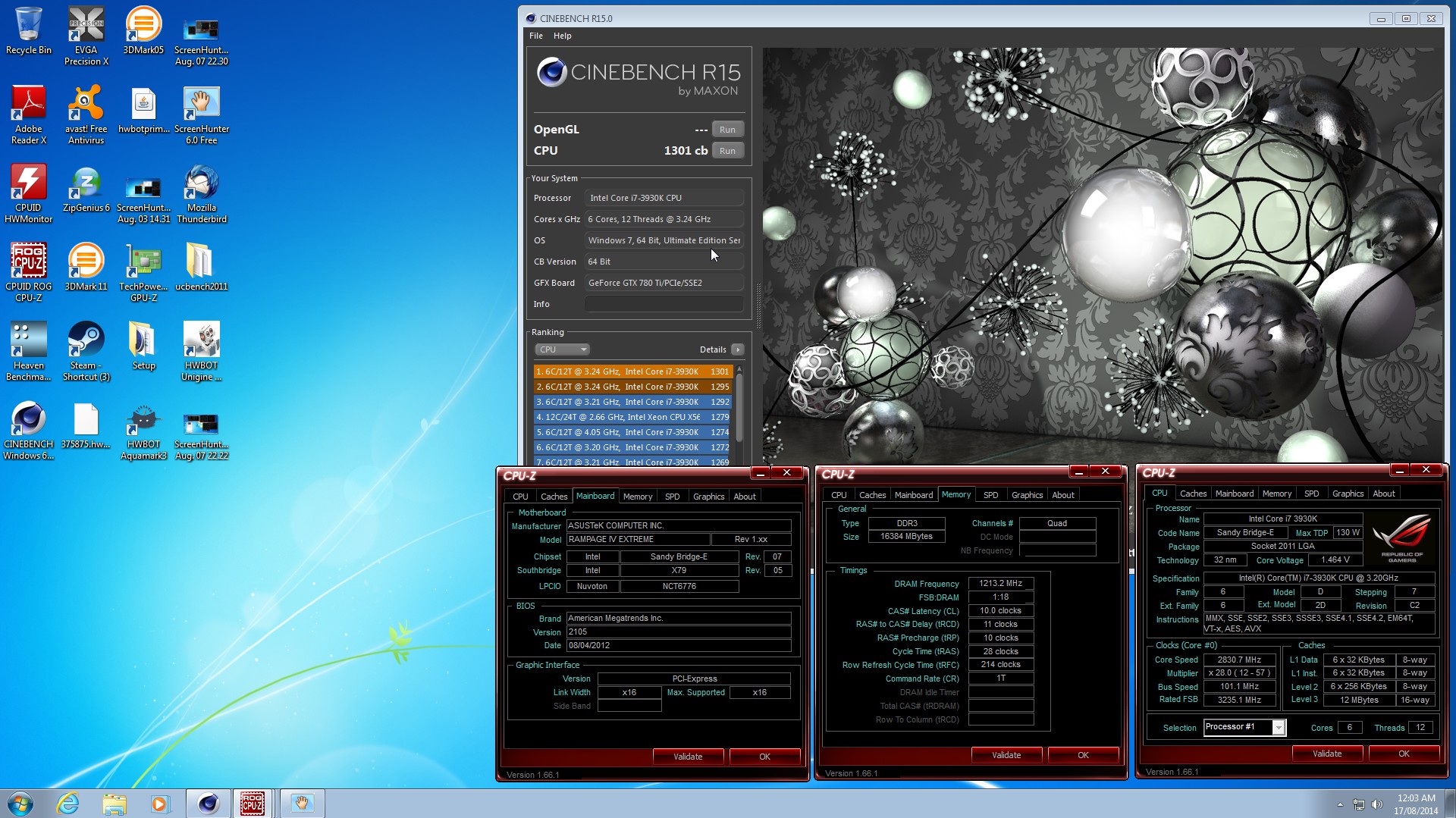Open the Recycle Bin desktop icon
Viewport: 1456px width, 818px height.
coord(29,32)
